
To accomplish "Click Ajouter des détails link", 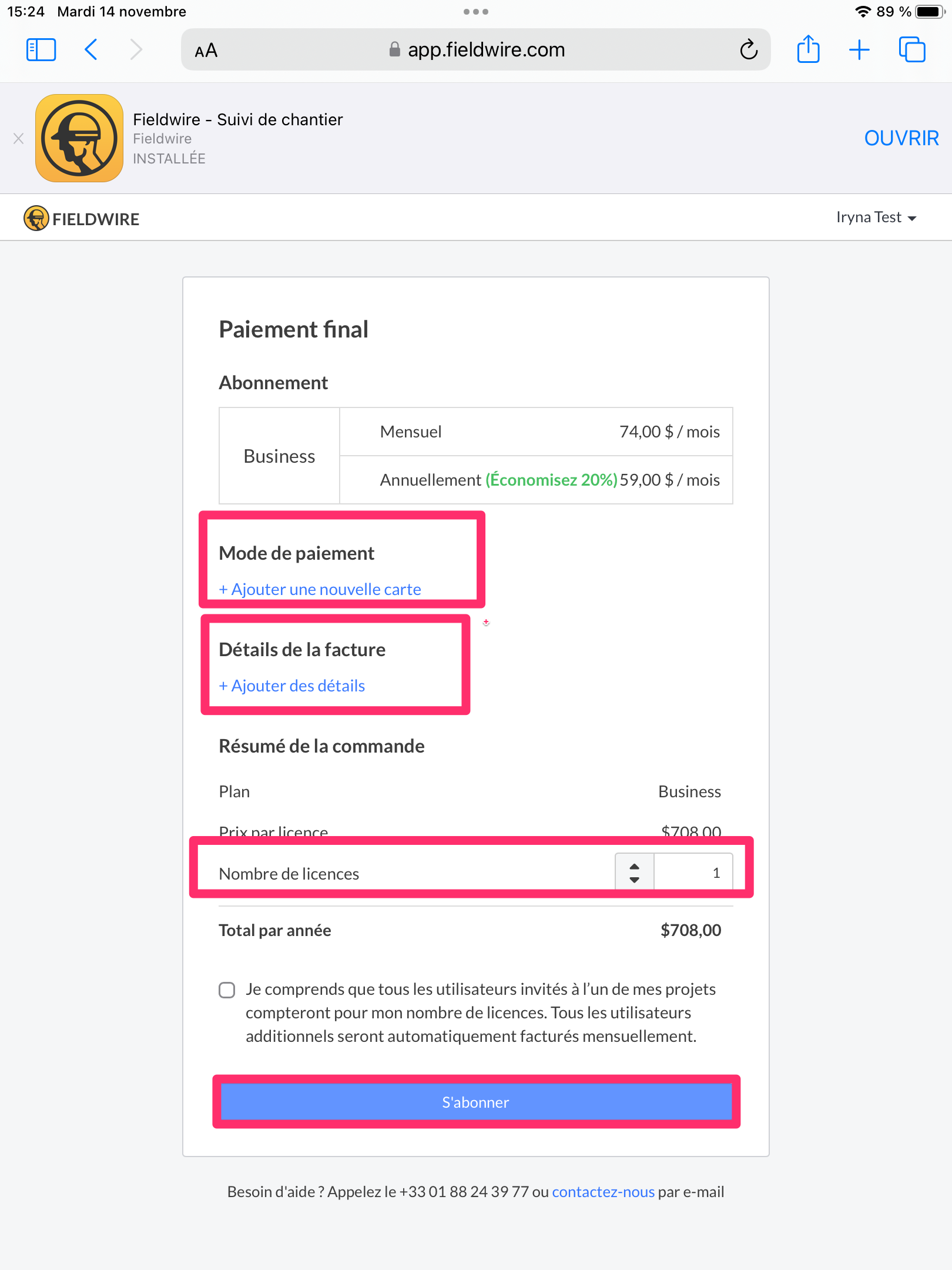I will pos(292,686).
